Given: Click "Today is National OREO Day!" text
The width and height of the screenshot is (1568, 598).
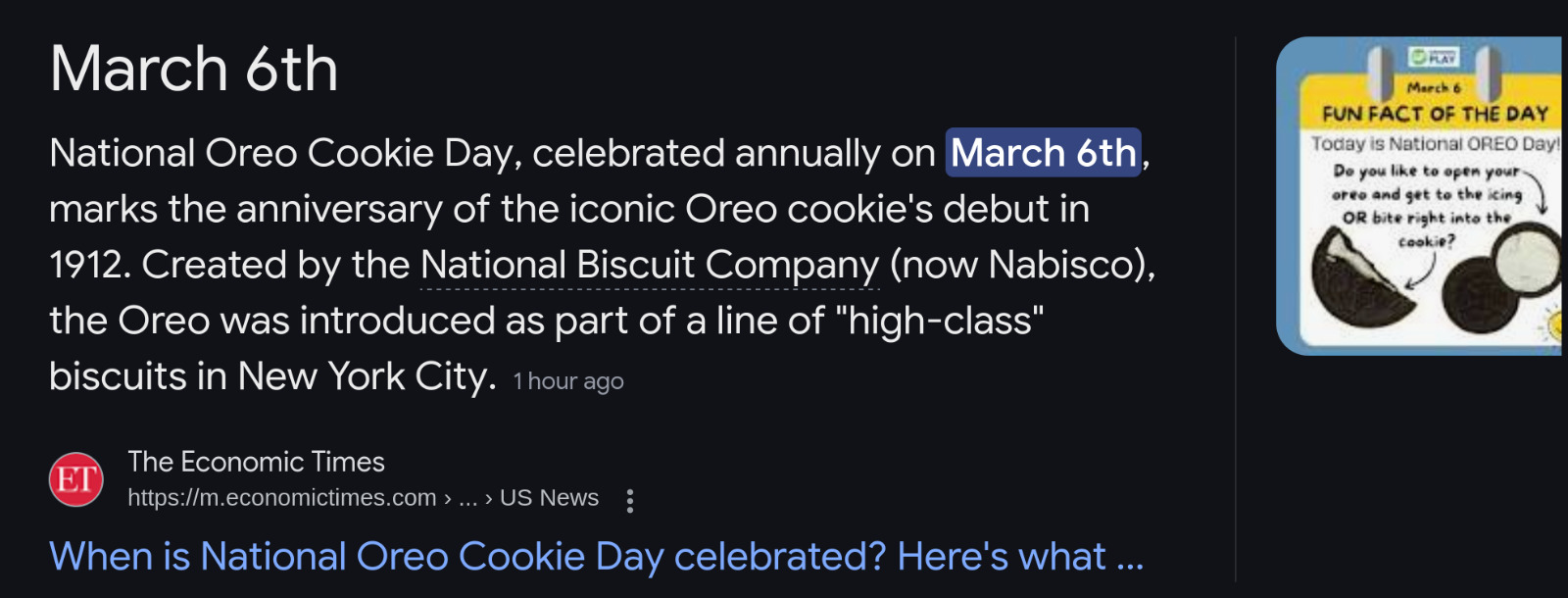Looking at the screenshot, I should (x=1435, y=144).
